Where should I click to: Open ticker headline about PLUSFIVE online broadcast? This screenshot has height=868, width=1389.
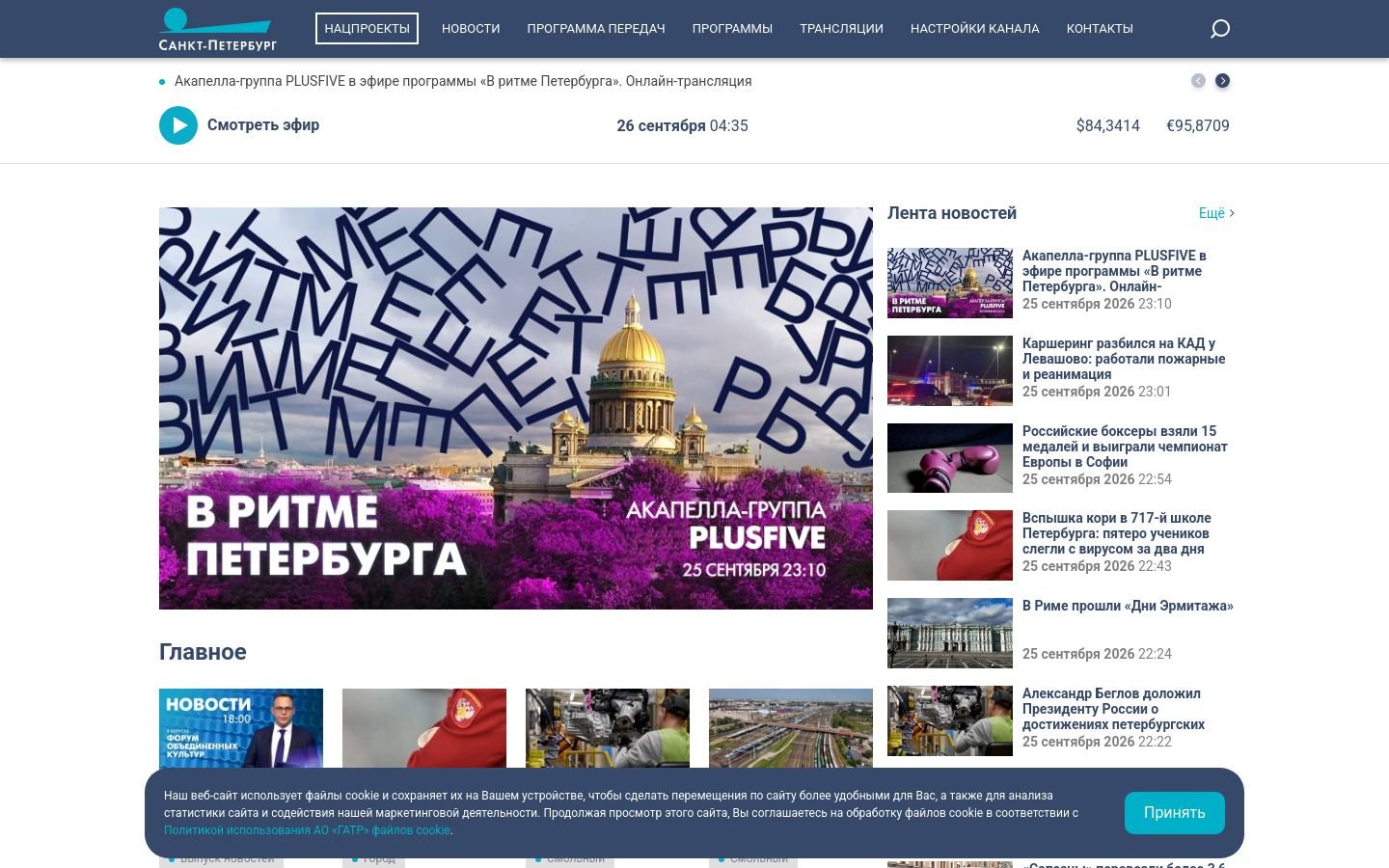point(463,81)
